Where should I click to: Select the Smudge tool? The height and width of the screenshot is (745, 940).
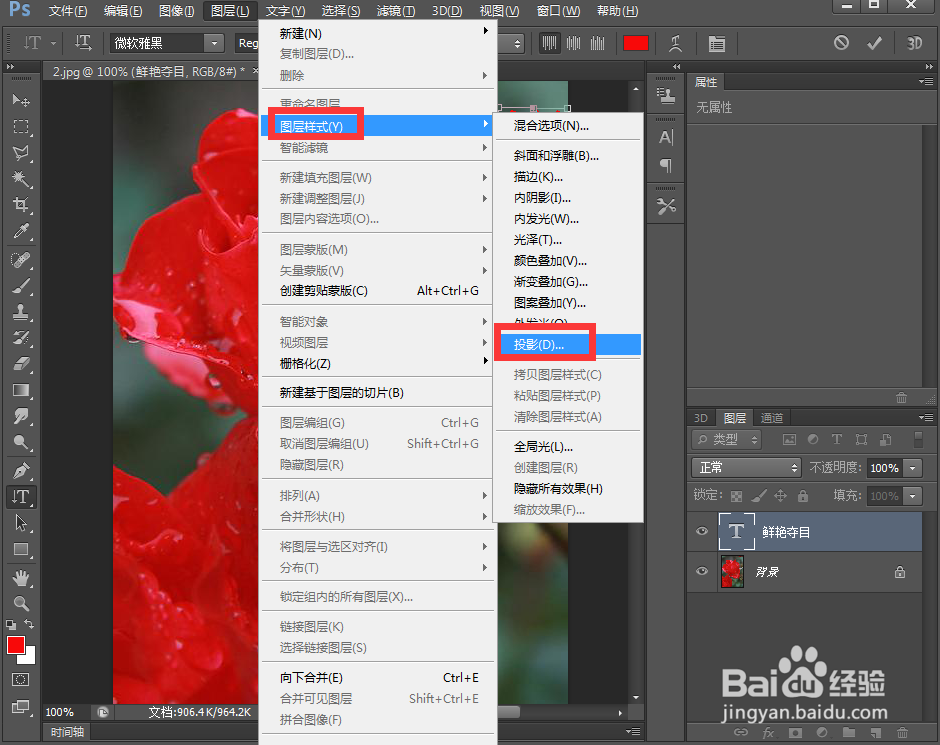point(21,416)
